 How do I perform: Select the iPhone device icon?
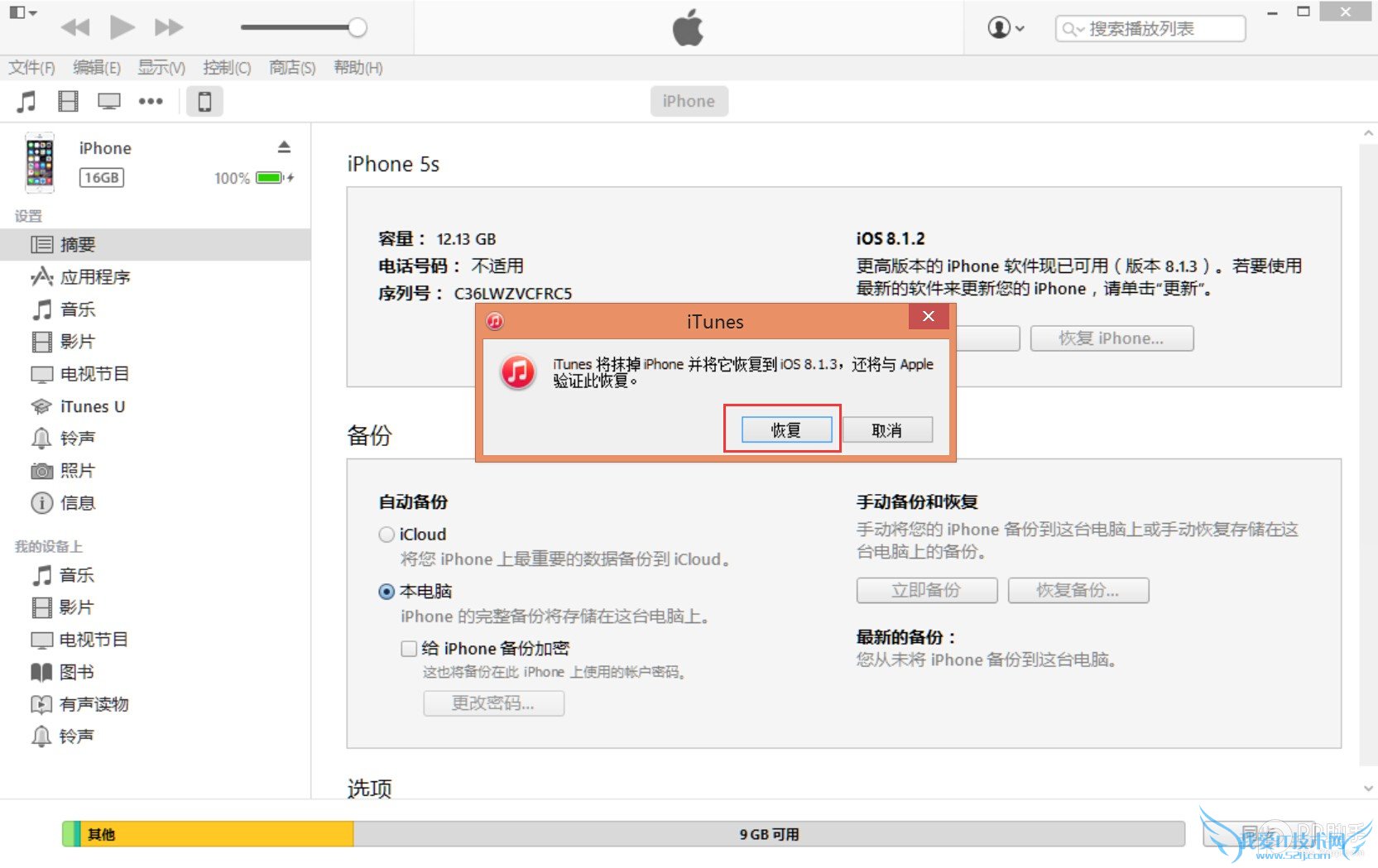tap(204, 102)
